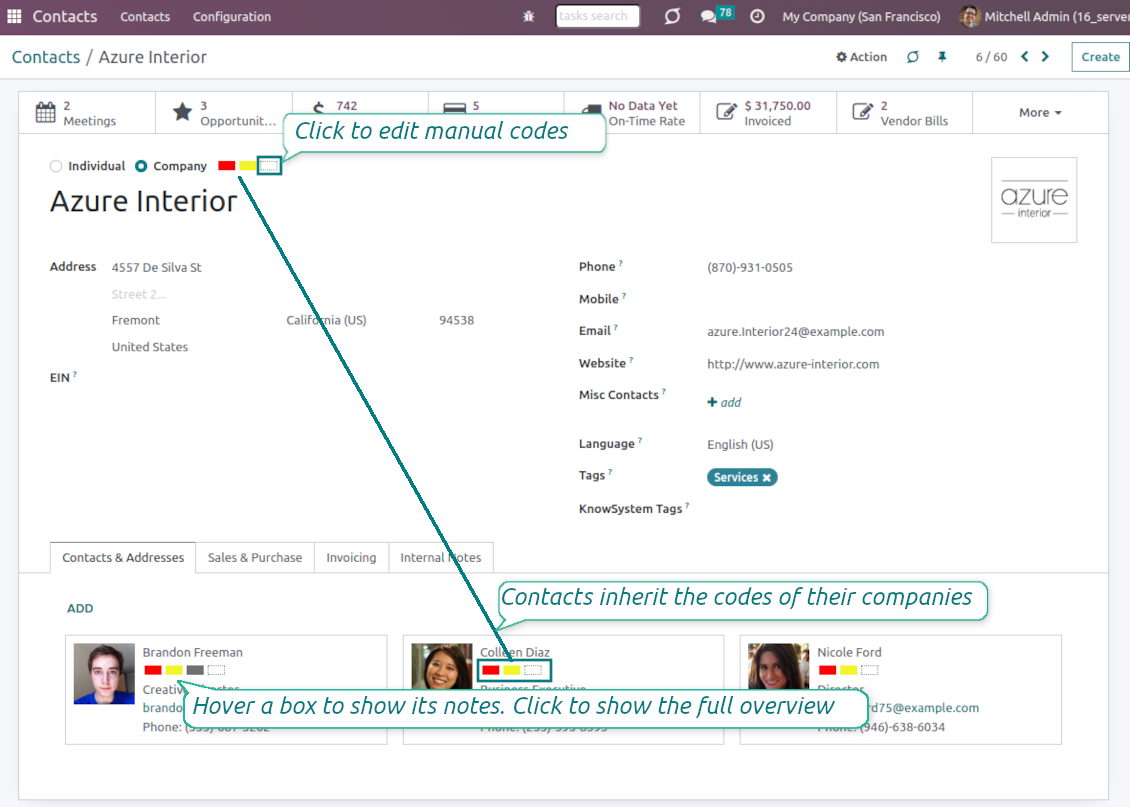Click the pin icon in control panel
The width and height of the screenshot is (1130, 807).
[942, 57]
